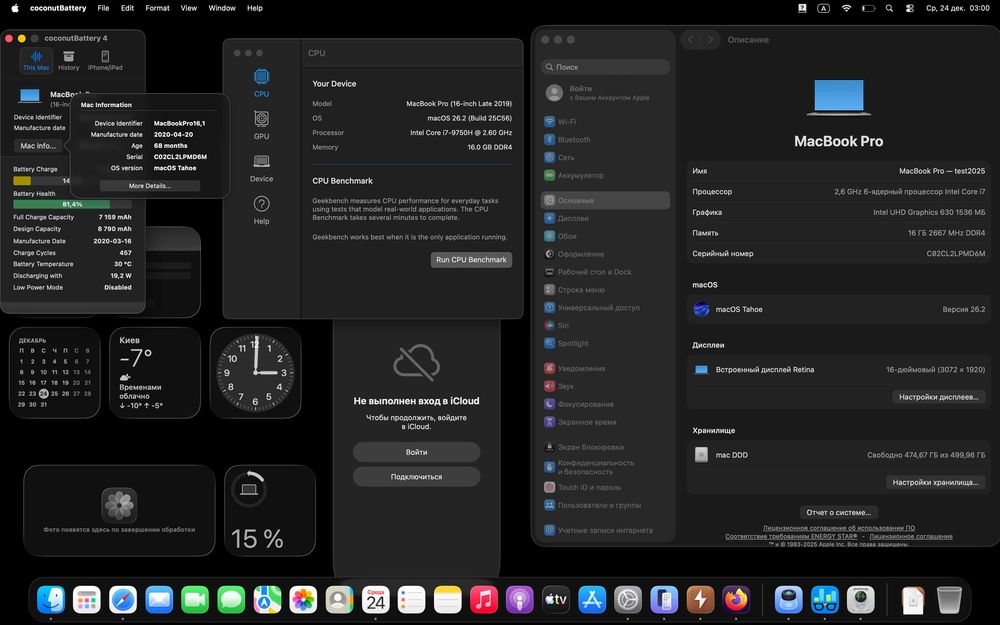Open the This Mac tab in coconutBattery
Viewport: 1000px width, 625px height.
(x=36, y=61)
